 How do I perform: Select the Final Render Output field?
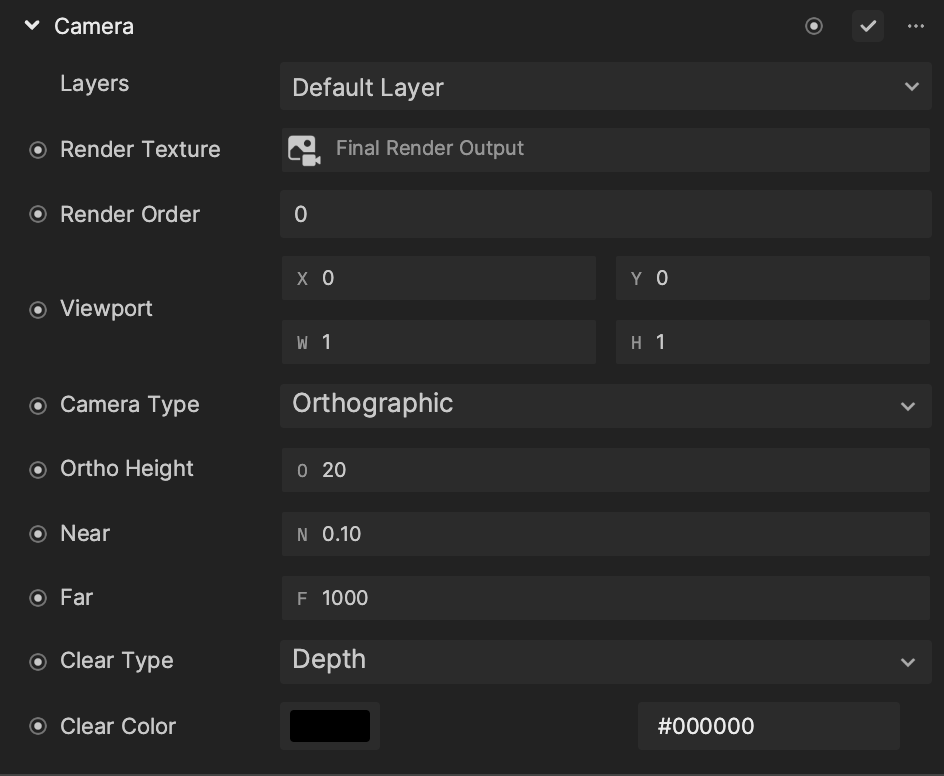pos(606,150)
